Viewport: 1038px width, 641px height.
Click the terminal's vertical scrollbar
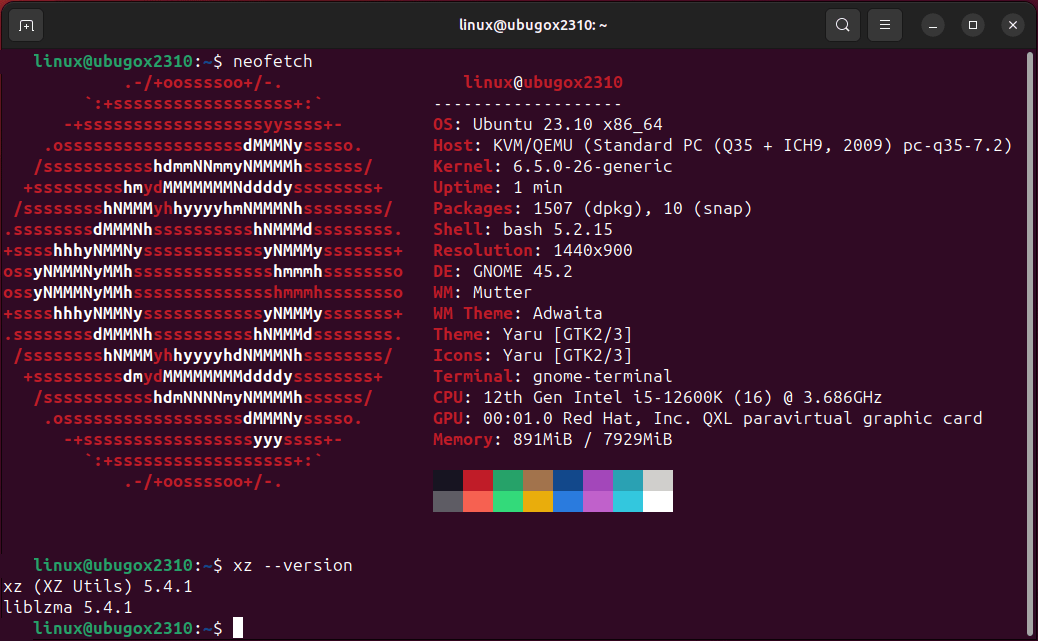point(1031,300)
